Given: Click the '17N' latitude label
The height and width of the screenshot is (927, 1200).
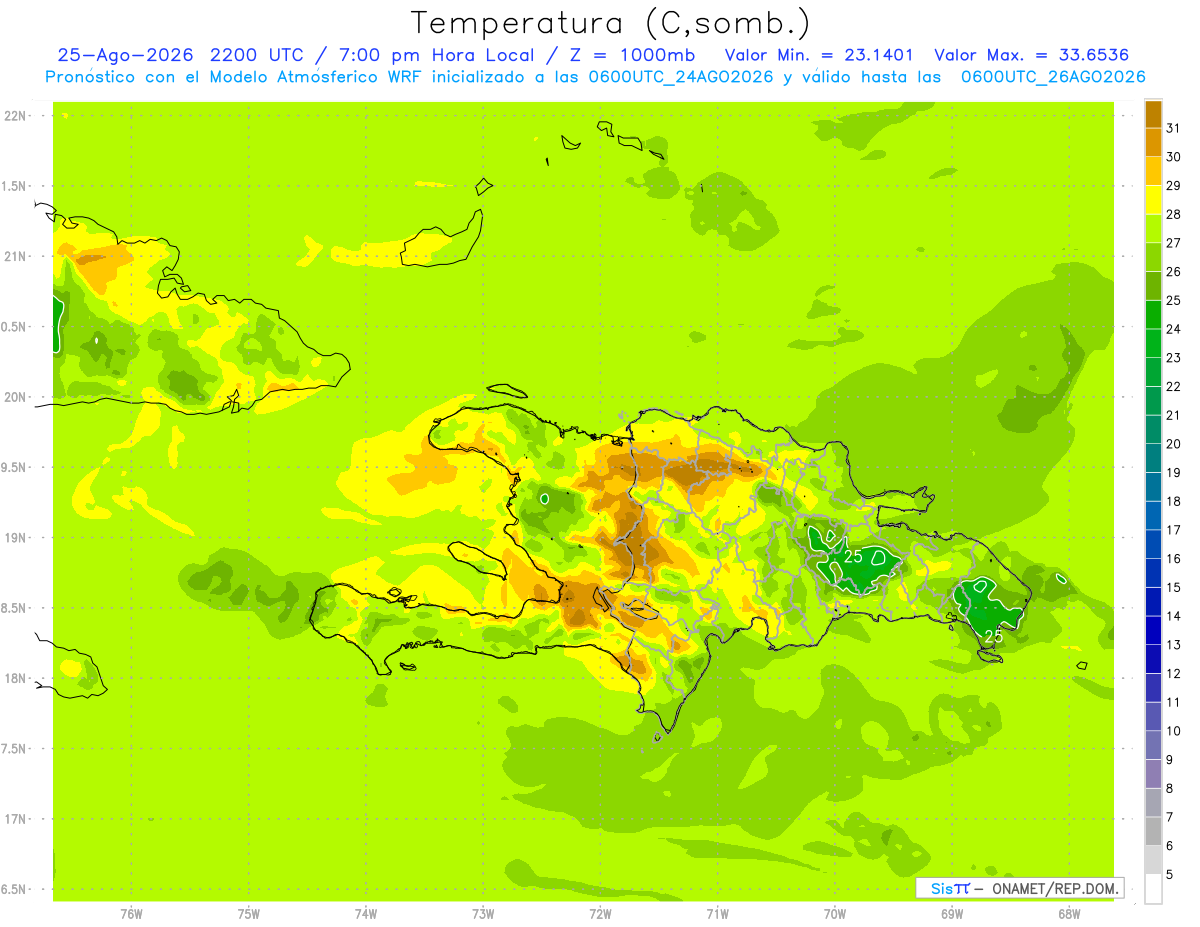Looking at the screenshot, I should click(15, 819).
